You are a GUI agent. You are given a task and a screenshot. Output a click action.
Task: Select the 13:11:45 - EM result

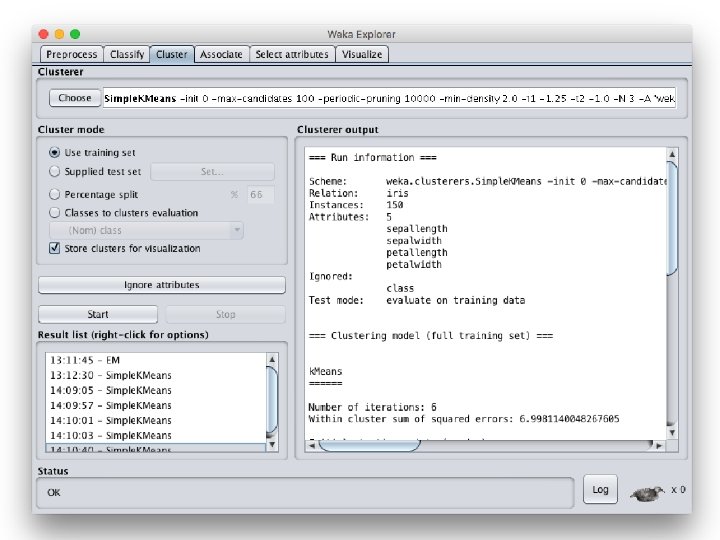click(x=156, y=360)
